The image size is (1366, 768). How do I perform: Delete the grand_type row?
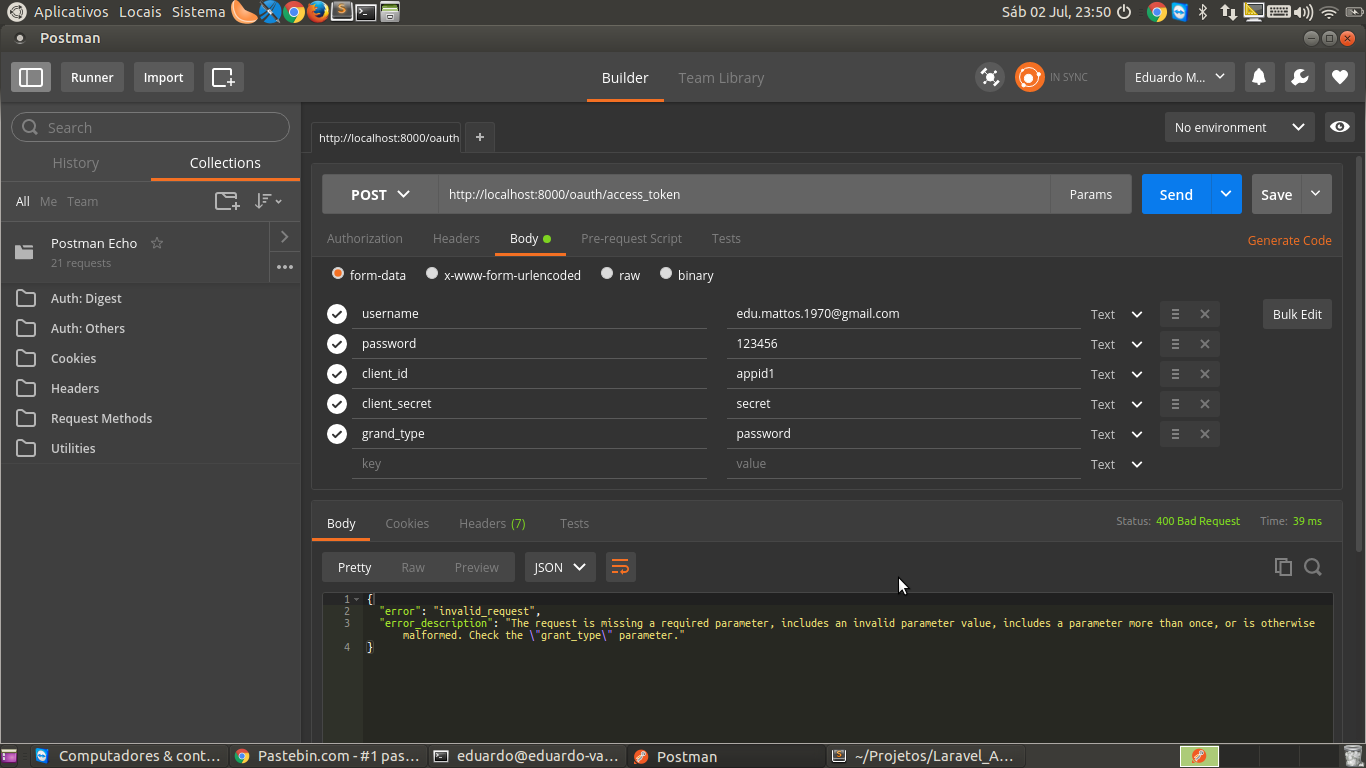point(1205,434)
